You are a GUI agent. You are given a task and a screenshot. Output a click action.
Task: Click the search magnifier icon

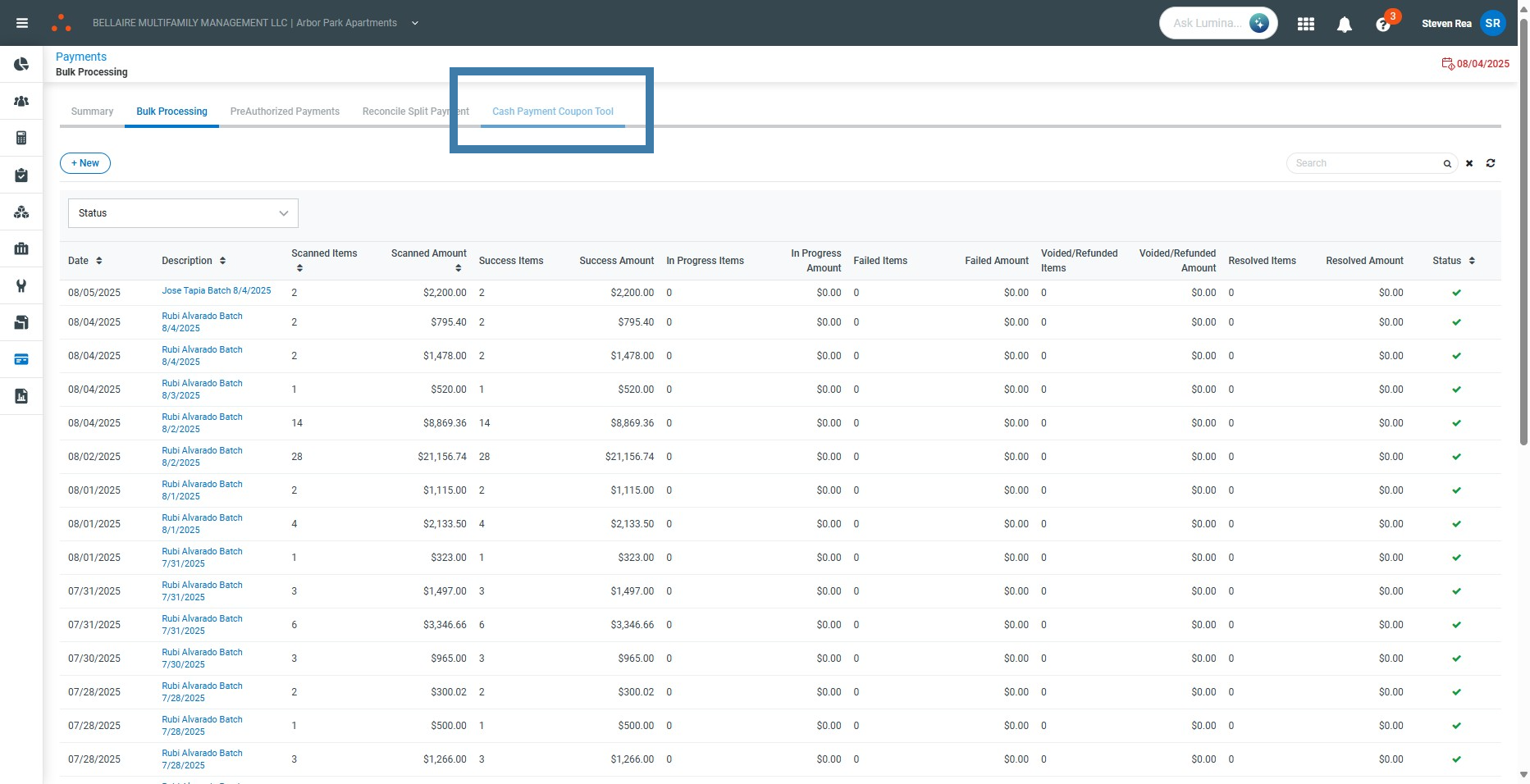[x=1447, y=163]
